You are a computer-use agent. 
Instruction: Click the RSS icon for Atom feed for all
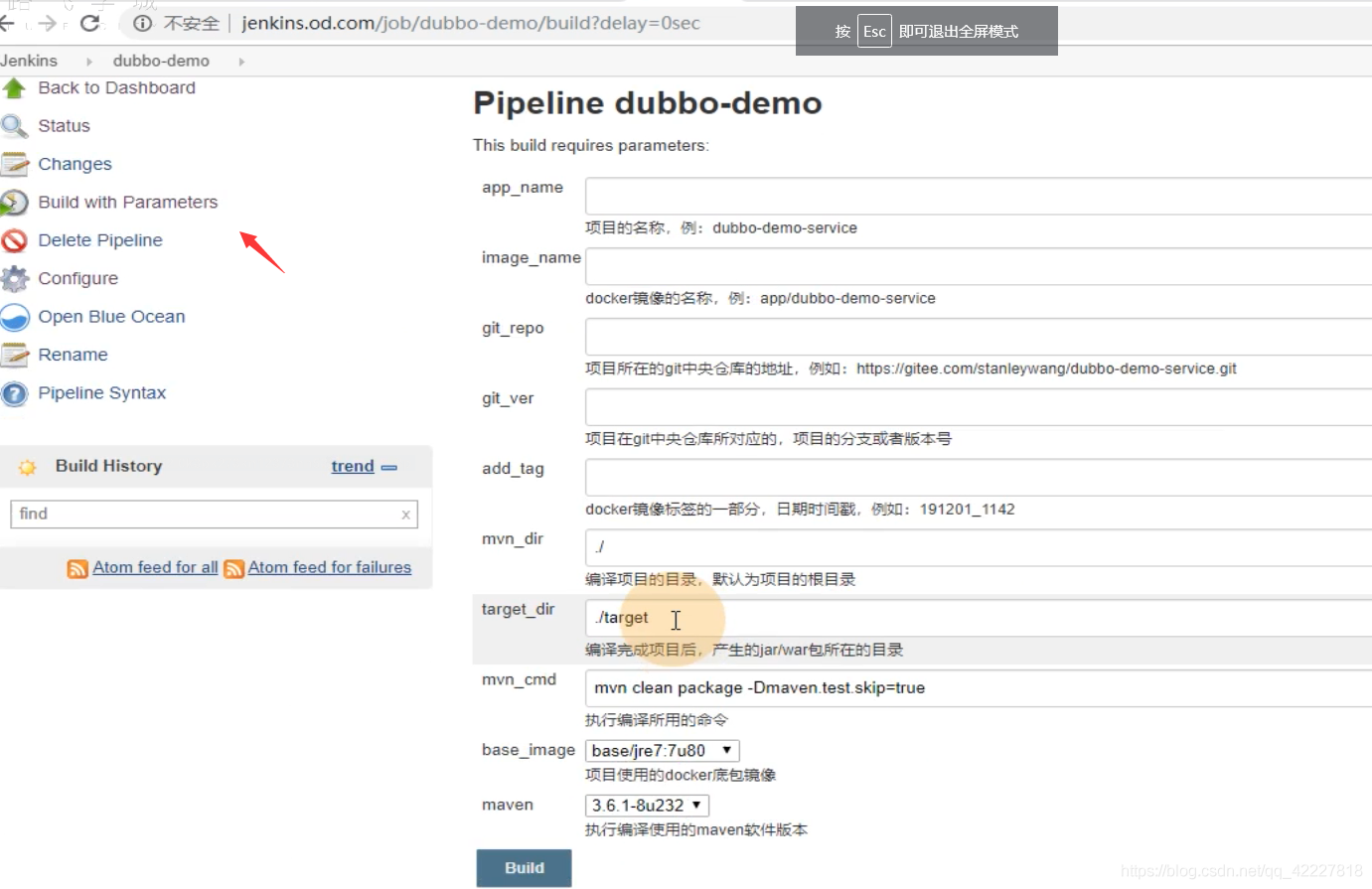click(77, 568)
